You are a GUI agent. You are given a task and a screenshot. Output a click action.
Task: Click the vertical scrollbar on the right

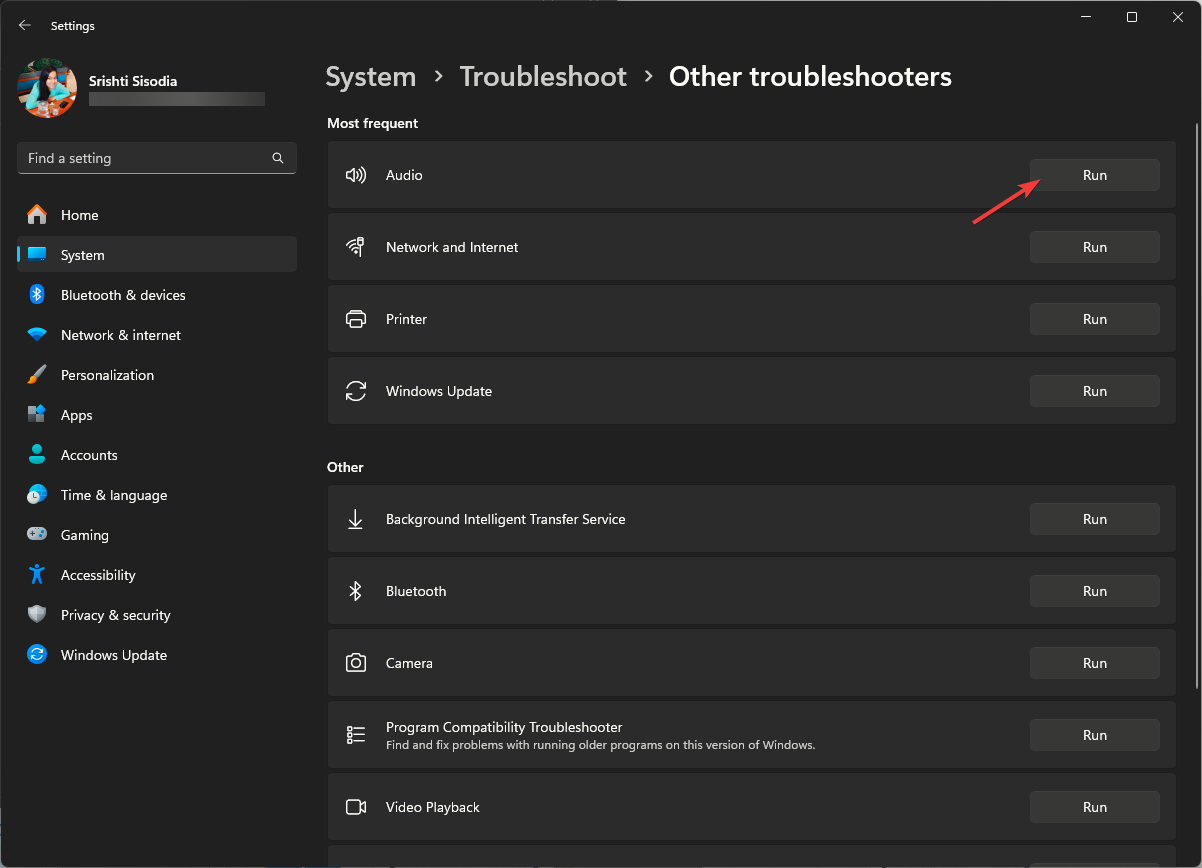(x=1196, y=405)
